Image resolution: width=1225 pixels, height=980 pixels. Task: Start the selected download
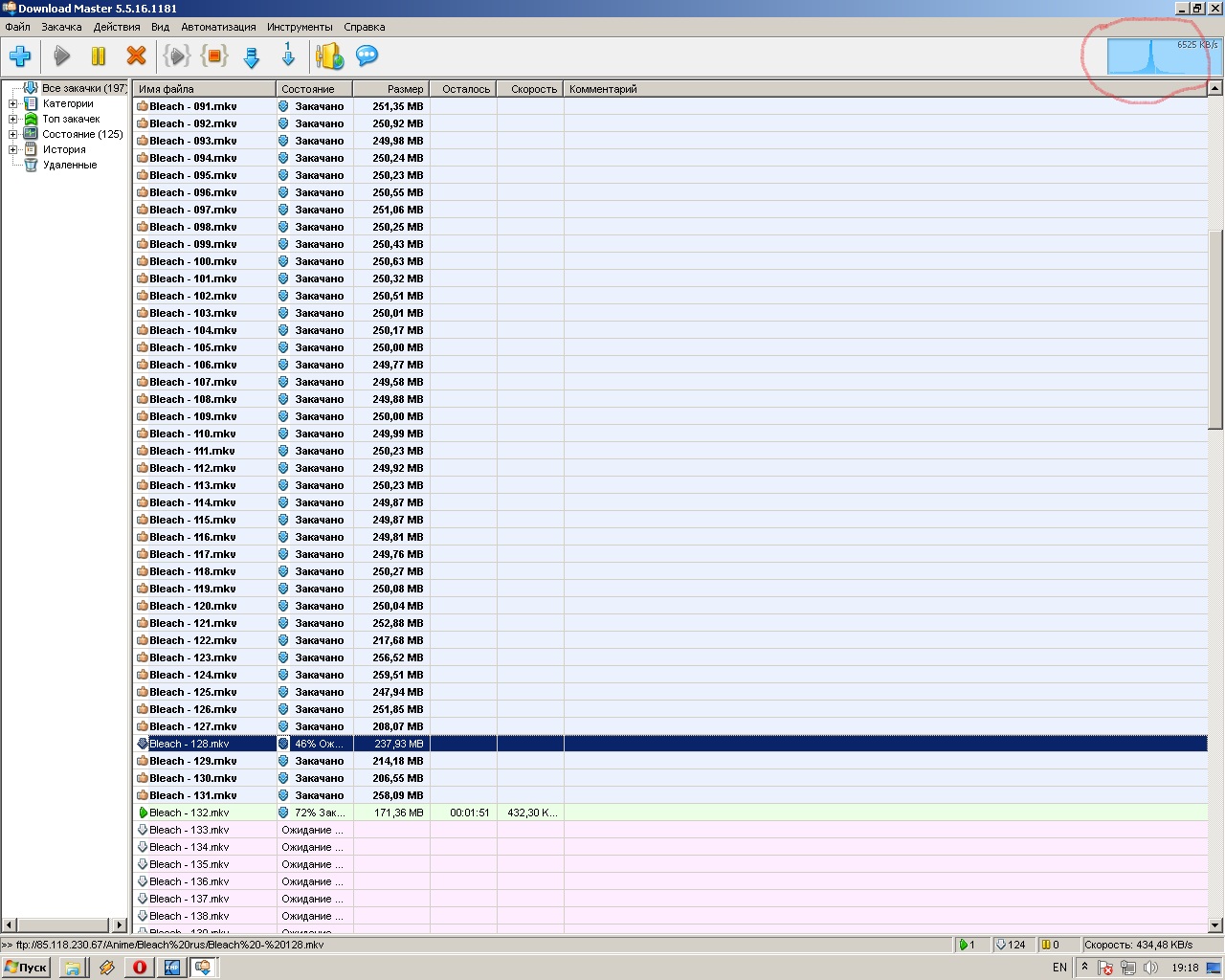(x=62, y=56)
